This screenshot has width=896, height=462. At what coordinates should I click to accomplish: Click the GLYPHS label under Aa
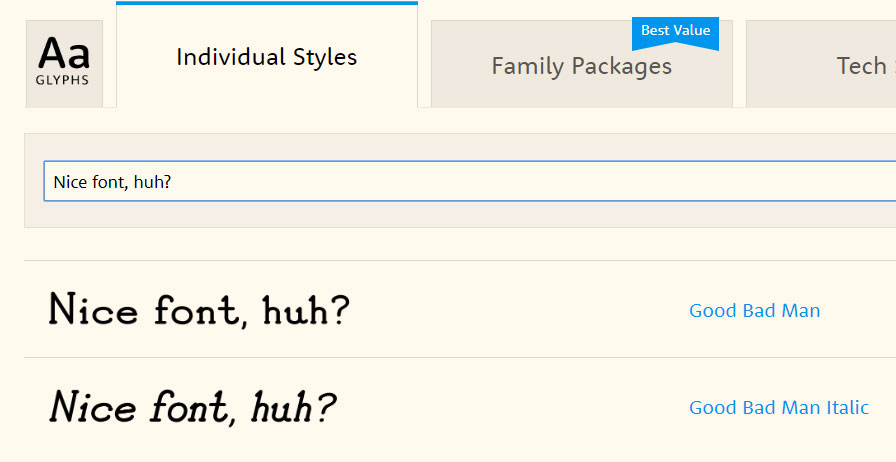tap(63, 80)
